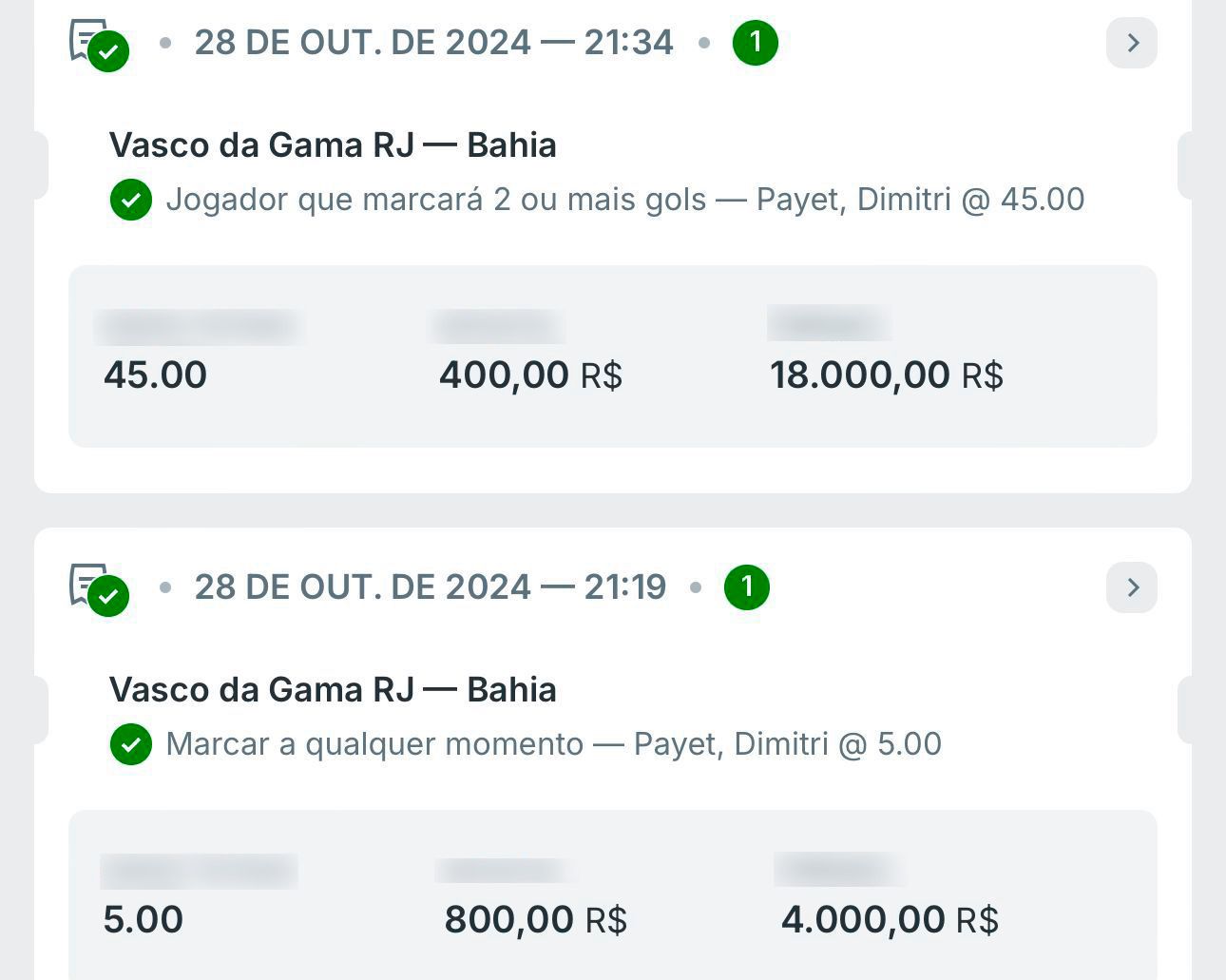This screenshot has height=980, width=1226.
Task: Click the 45.00 odds value
Action: [156, 375]
